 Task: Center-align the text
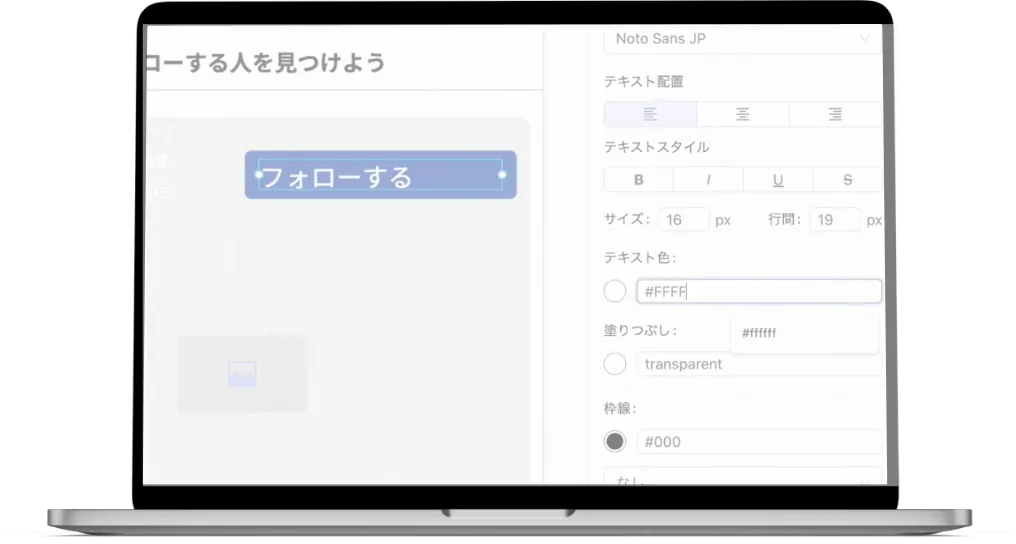coord(743,115)
